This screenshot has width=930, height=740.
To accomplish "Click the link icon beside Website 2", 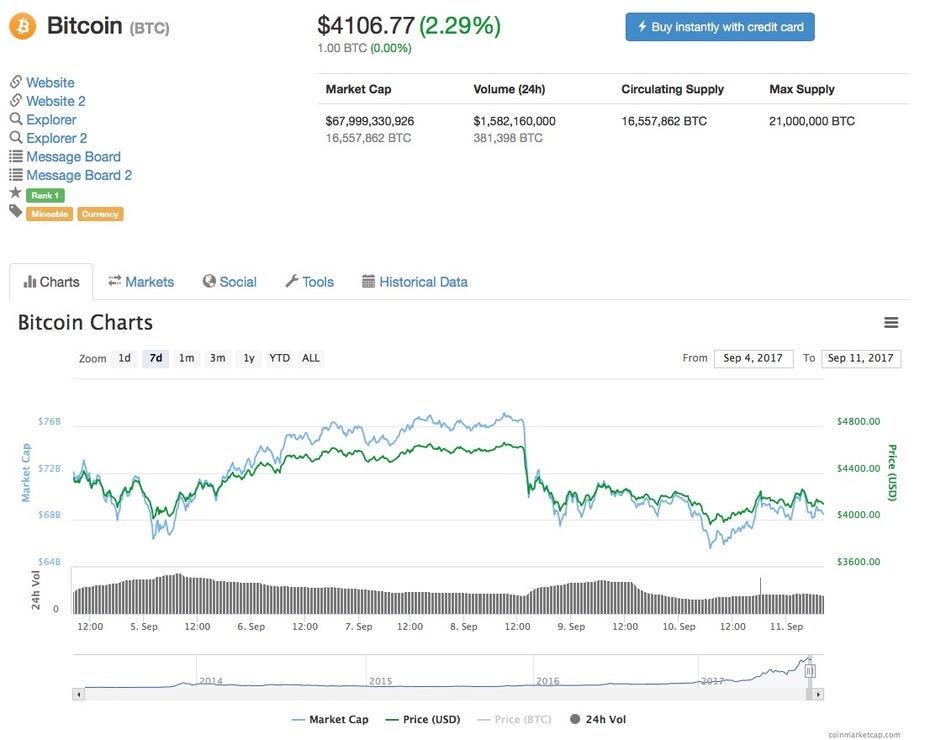I will point(16,100).
